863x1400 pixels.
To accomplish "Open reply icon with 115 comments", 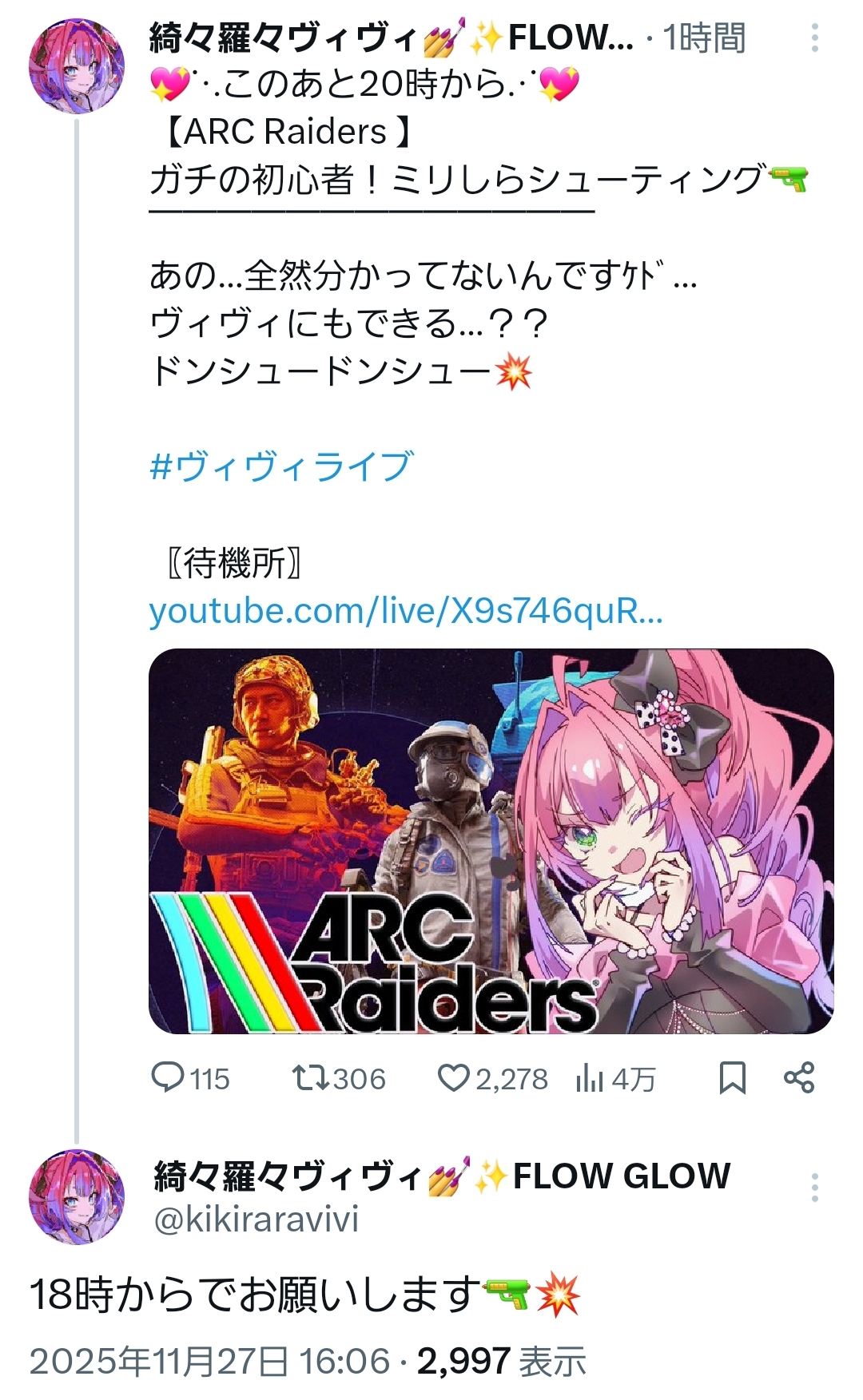I will [168, 1078].
